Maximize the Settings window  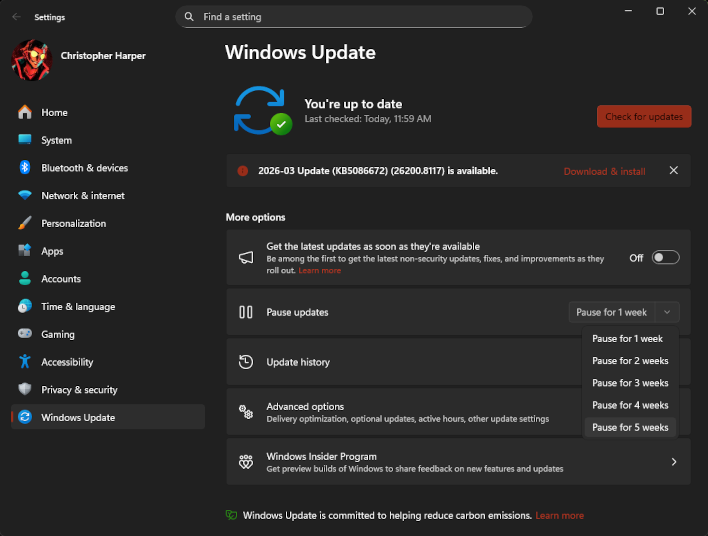[x=660, y=11]
